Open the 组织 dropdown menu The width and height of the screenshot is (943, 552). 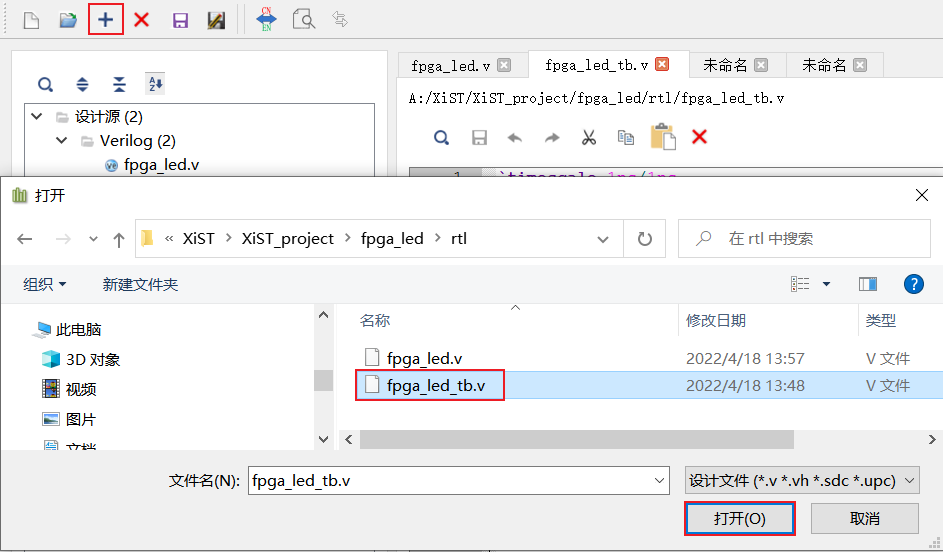click(45, 284)
